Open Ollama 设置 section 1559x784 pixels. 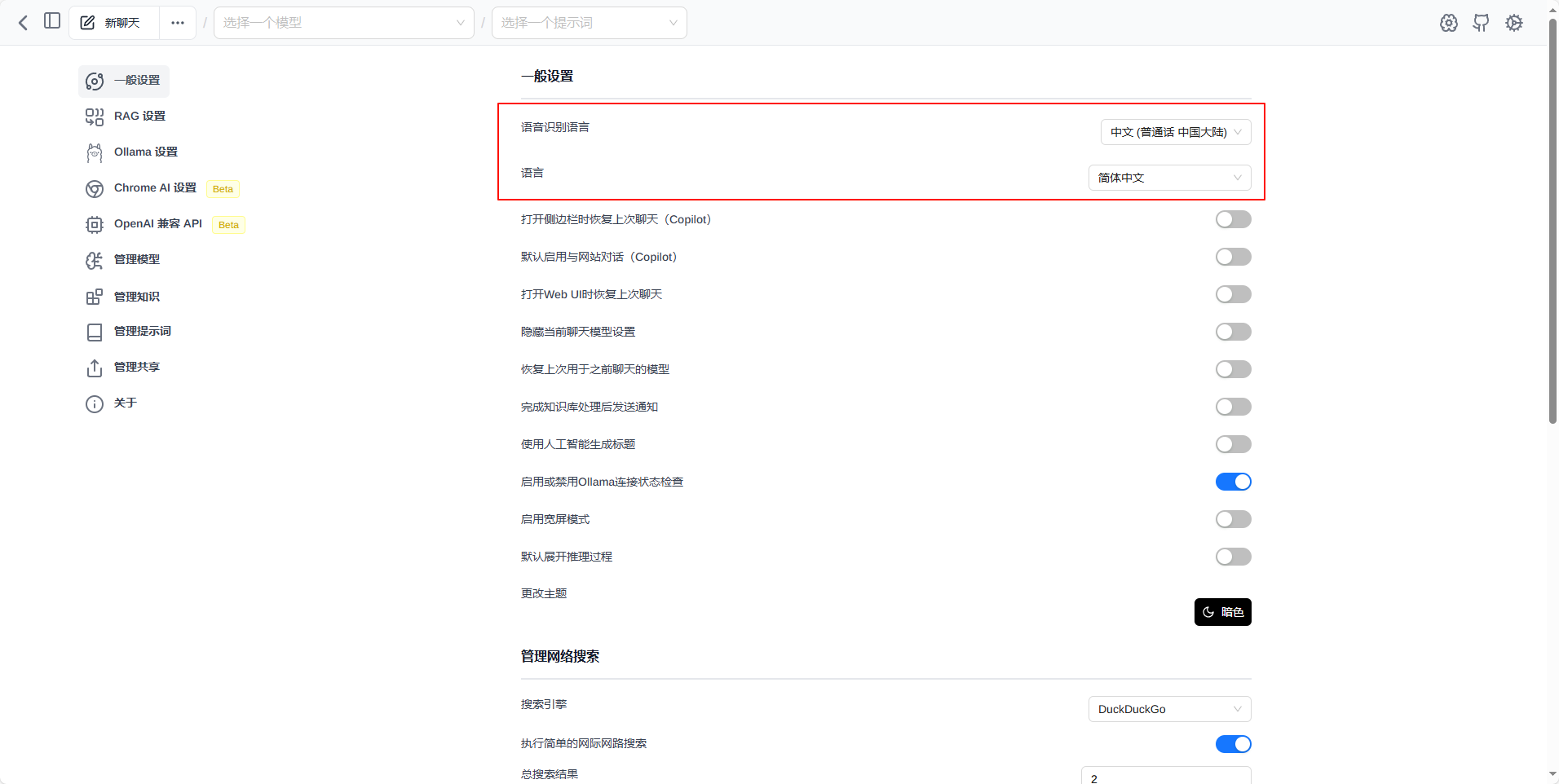[145, 152]
